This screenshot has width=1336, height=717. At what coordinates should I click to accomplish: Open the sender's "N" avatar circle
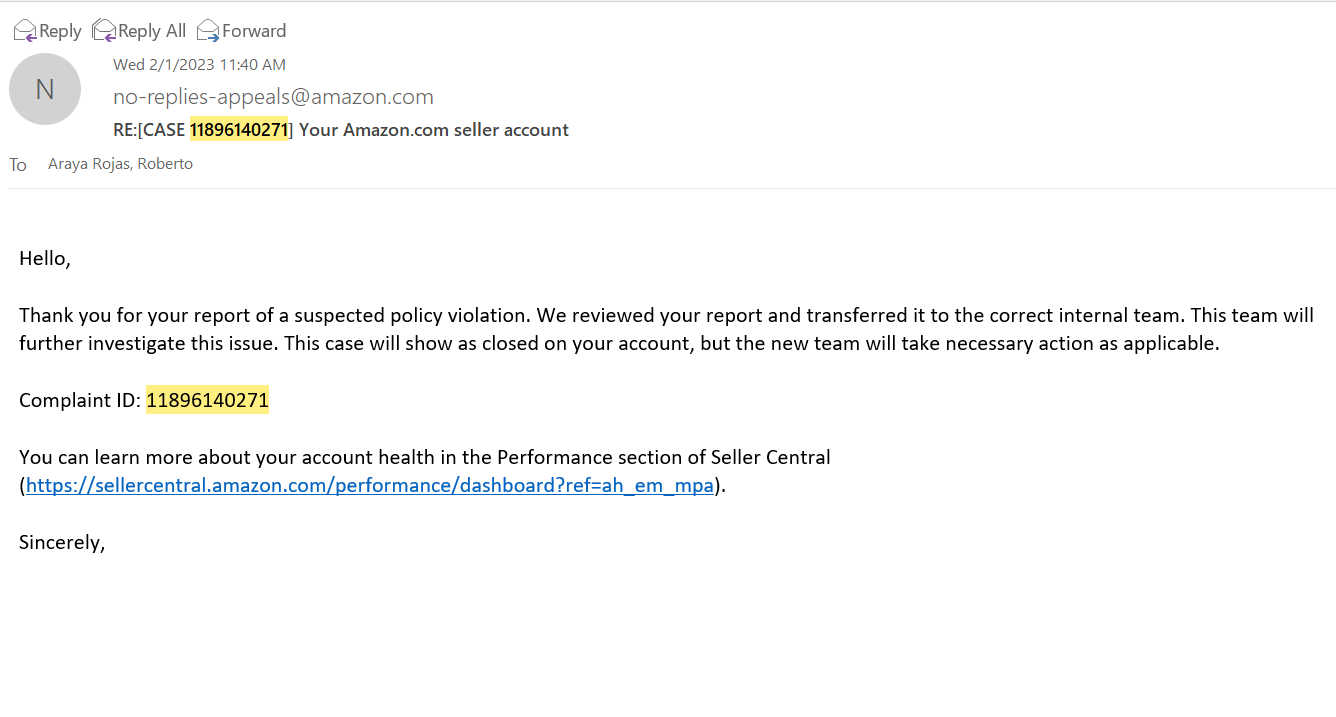click(45, 89)
